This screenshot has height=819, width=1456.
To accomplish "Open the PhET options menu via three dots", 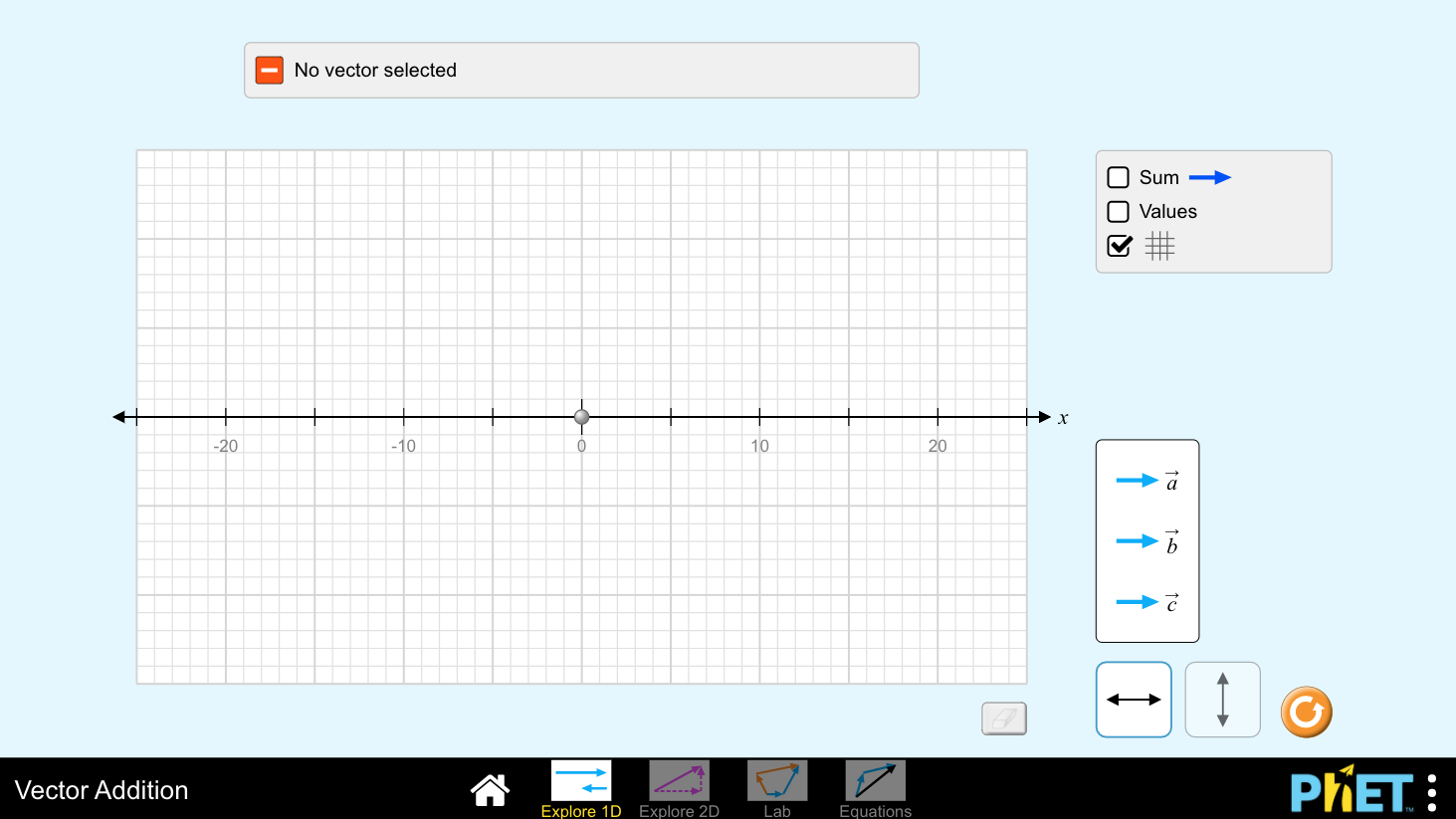I will coord(1430,789).
